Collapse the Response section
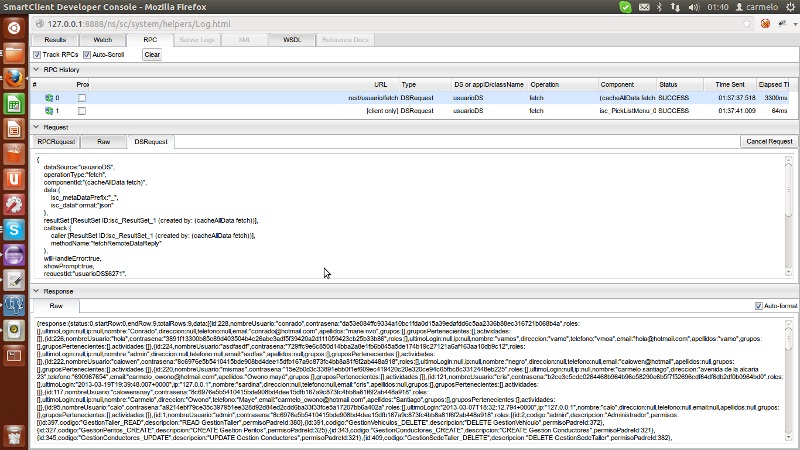800x450 pixels. pos(37,291)
